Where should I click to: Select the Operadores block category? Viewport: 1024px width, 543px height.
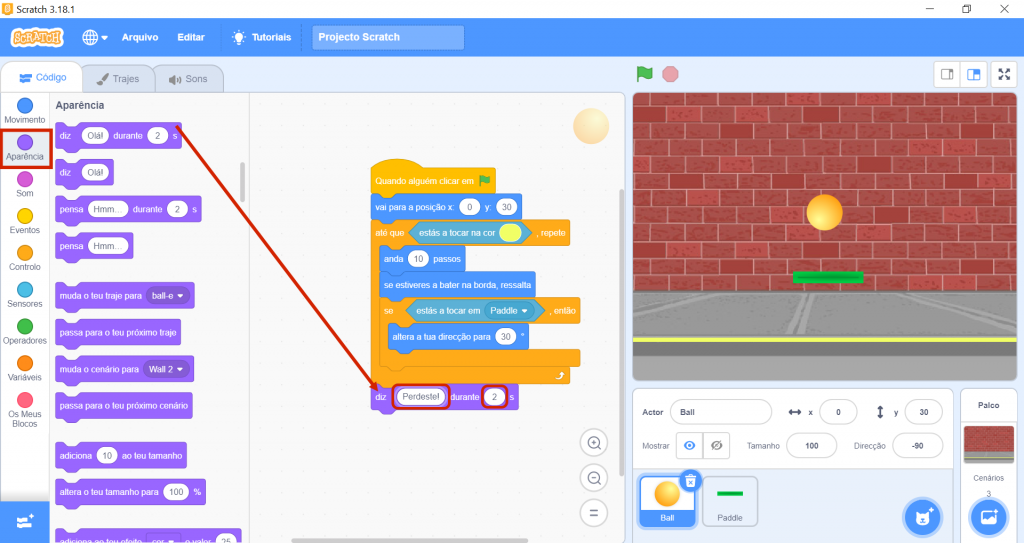tap(25, 331)
